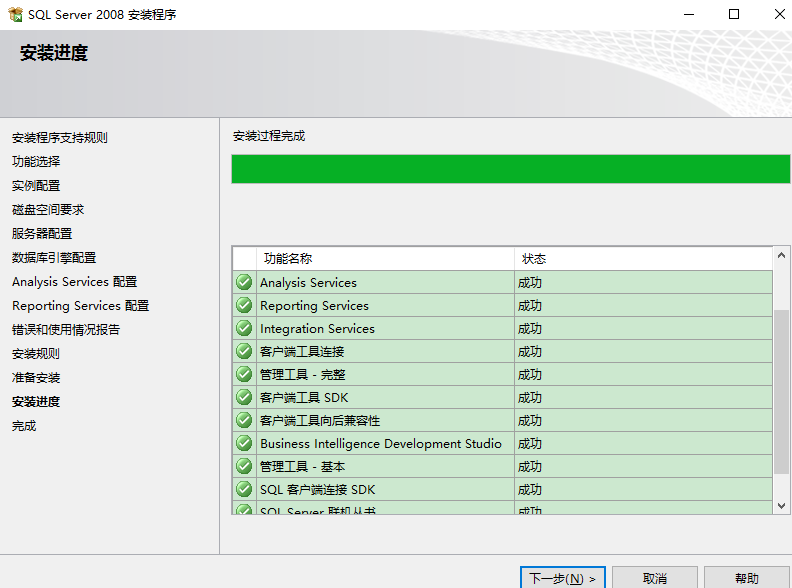The height and width of the screenshot is (588, 792).
Task: Click the 取消 button
Action: [655, 578]
